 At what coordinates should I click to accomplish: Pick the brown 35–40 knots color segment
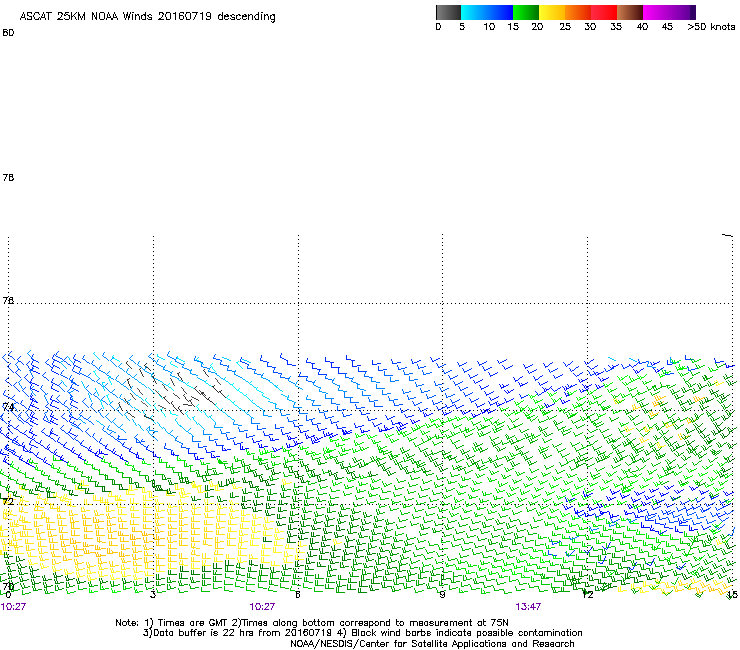[630, 12]
